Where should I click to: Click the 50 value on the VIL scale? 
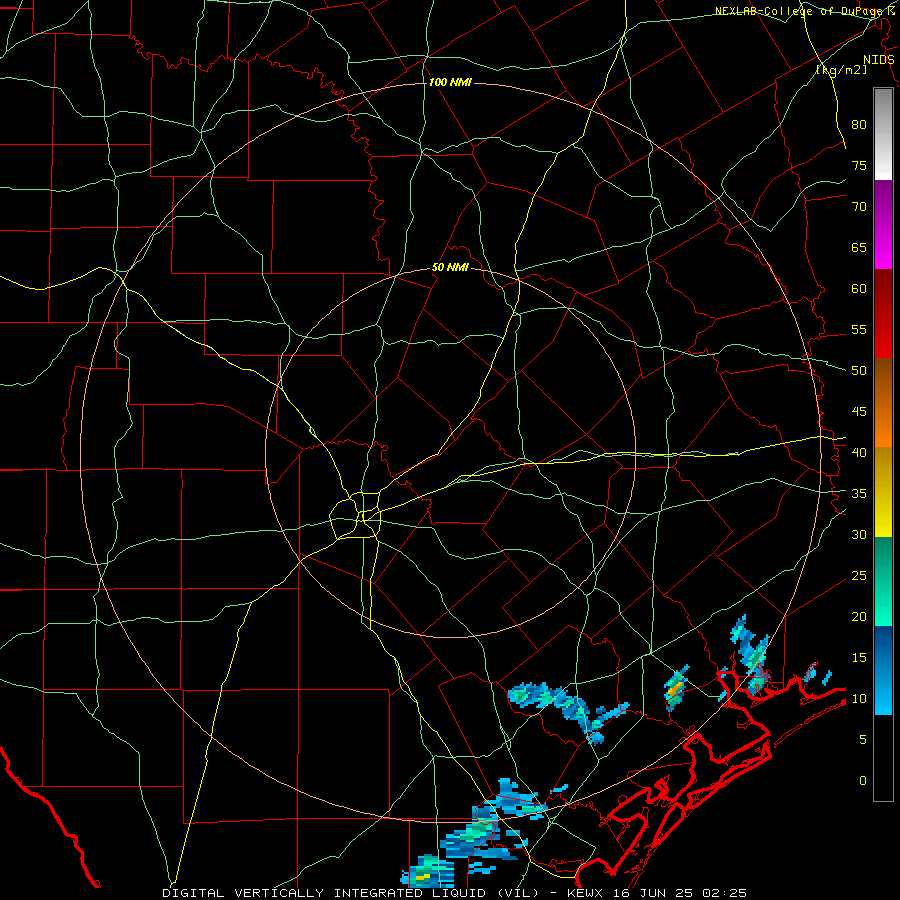pyautogui.click(x=859, y=371)
